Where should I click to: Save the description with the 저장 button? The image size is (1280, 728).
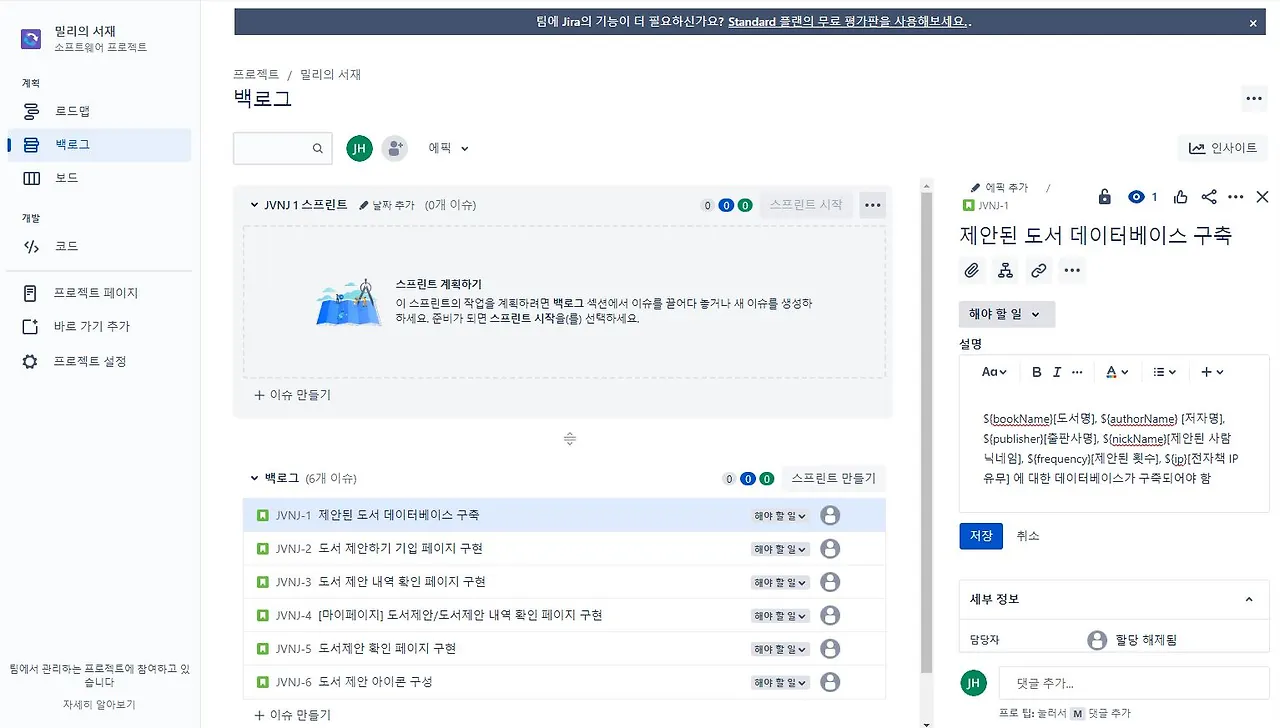(980, 535)
